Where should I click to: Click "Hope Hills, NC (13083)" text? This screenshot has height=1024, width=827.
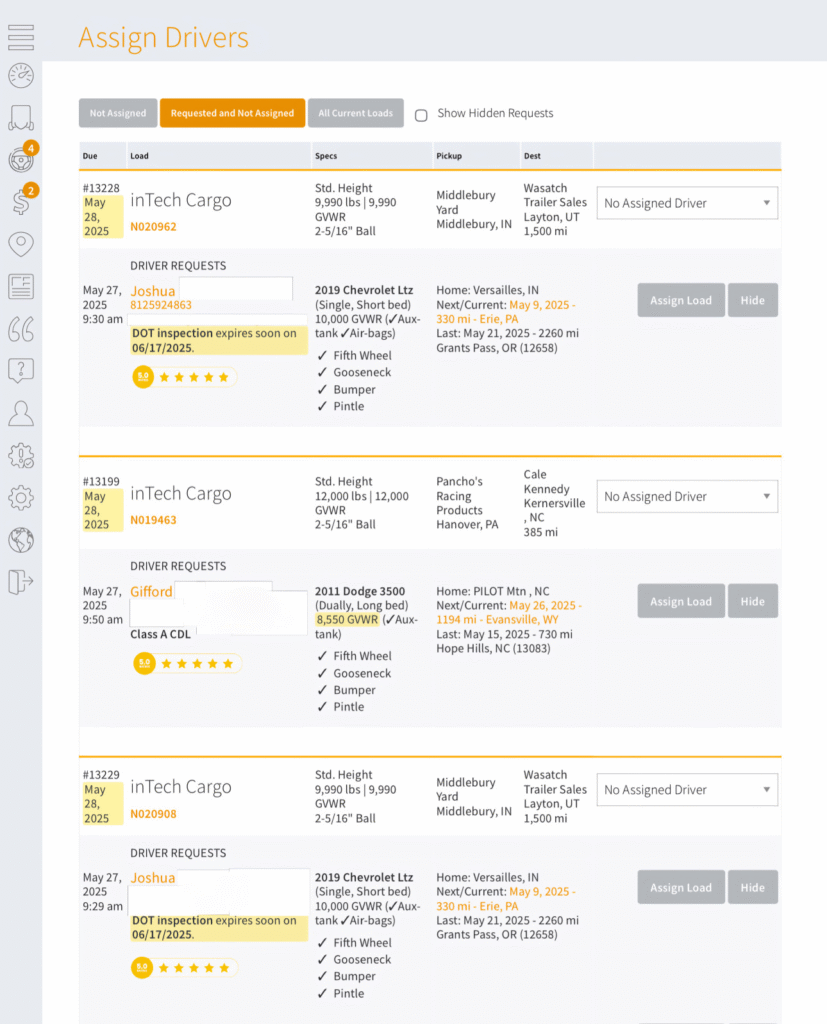click(x=493, y=648)
